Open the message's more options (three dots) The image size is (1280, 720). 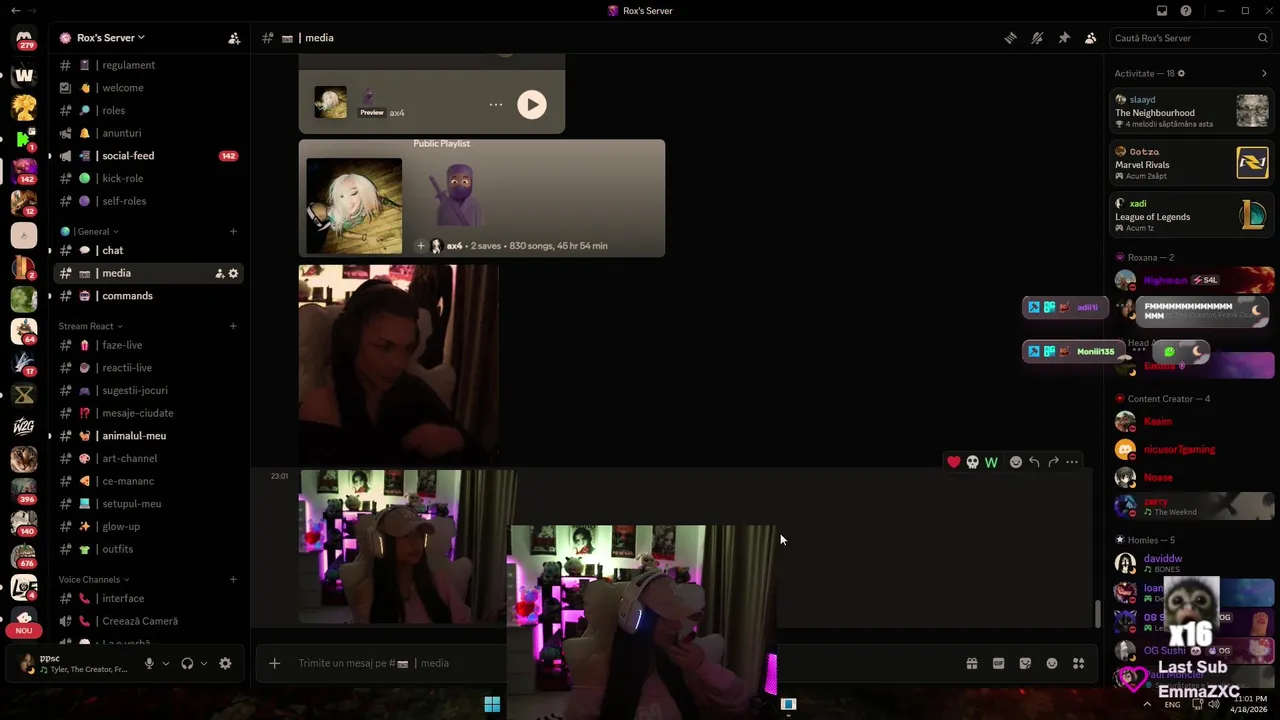click(x=1072, y=462)
